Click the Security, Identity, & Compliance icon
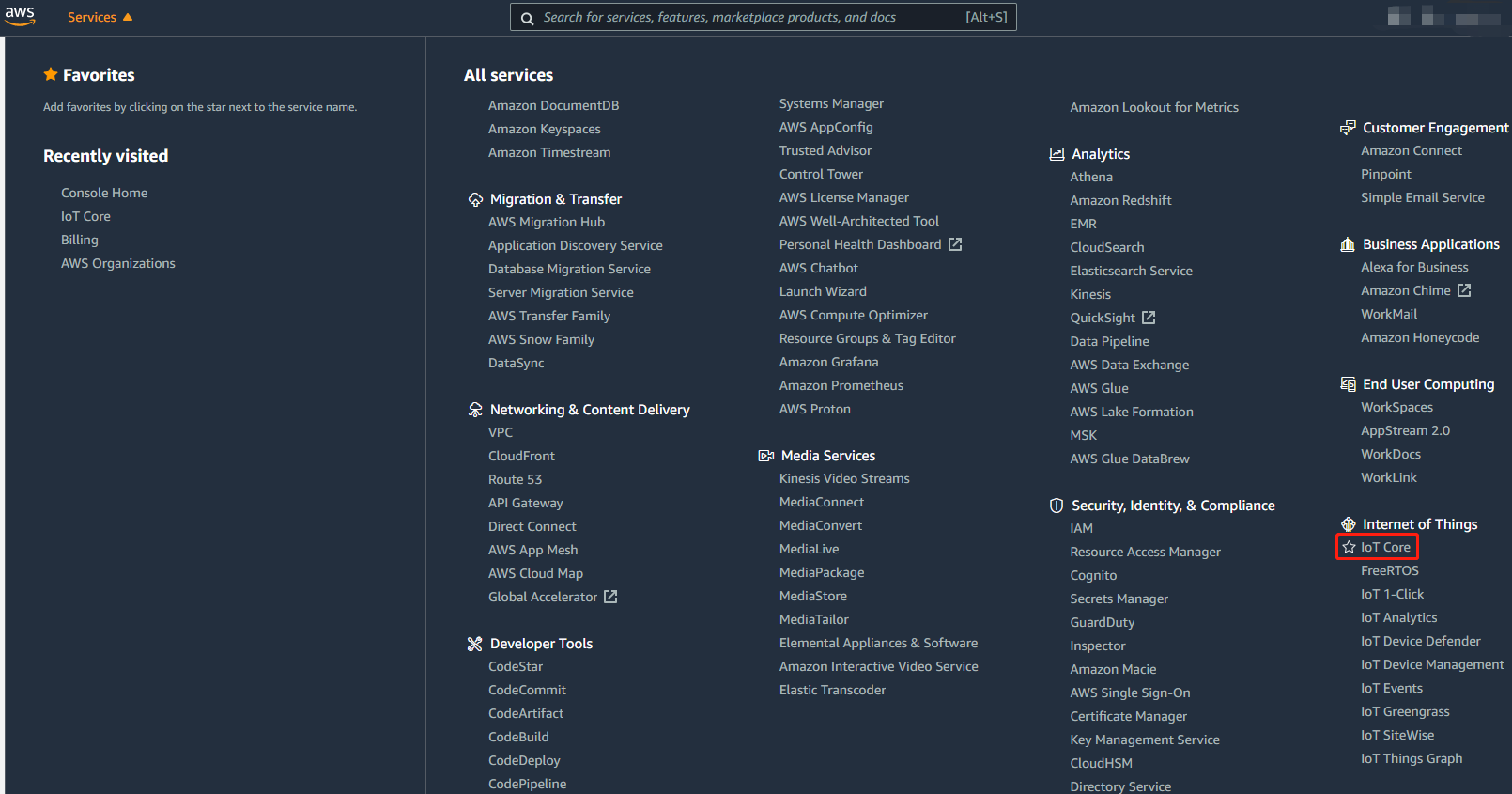The image size is (1512, 794). (1057, 506)
